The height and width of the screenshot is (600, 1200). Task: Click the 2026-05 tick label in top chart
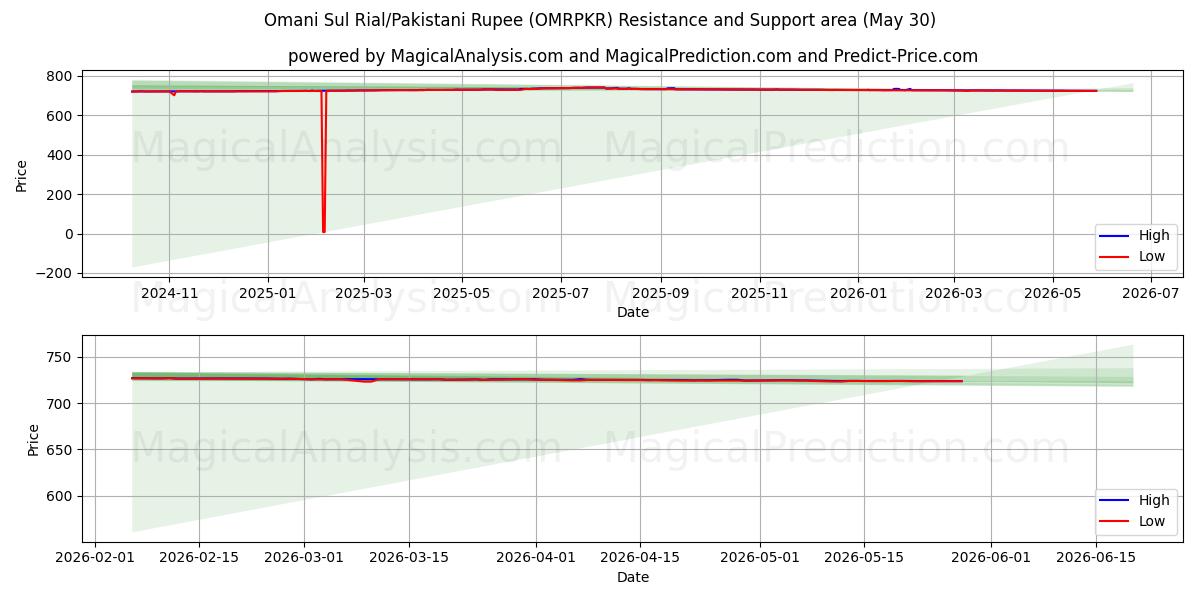click(1052, 293)
